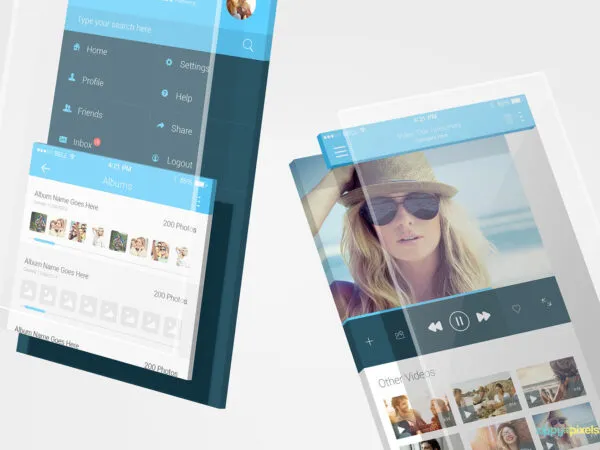Play the top-right Other Videos thumbnail

tap(550, 382)
